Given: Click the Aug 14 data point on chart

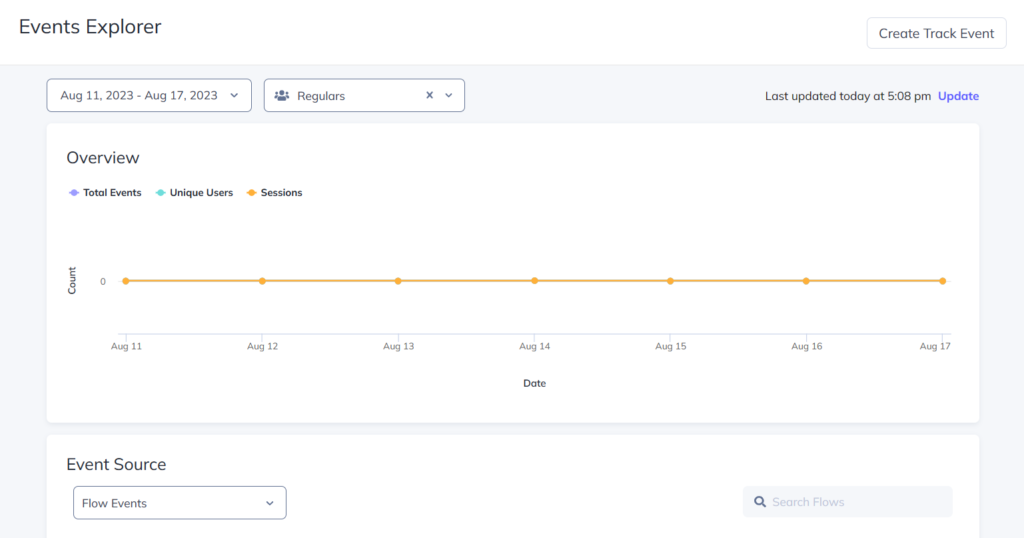Looking at the screenshot, I should click(x=535, y=281).
